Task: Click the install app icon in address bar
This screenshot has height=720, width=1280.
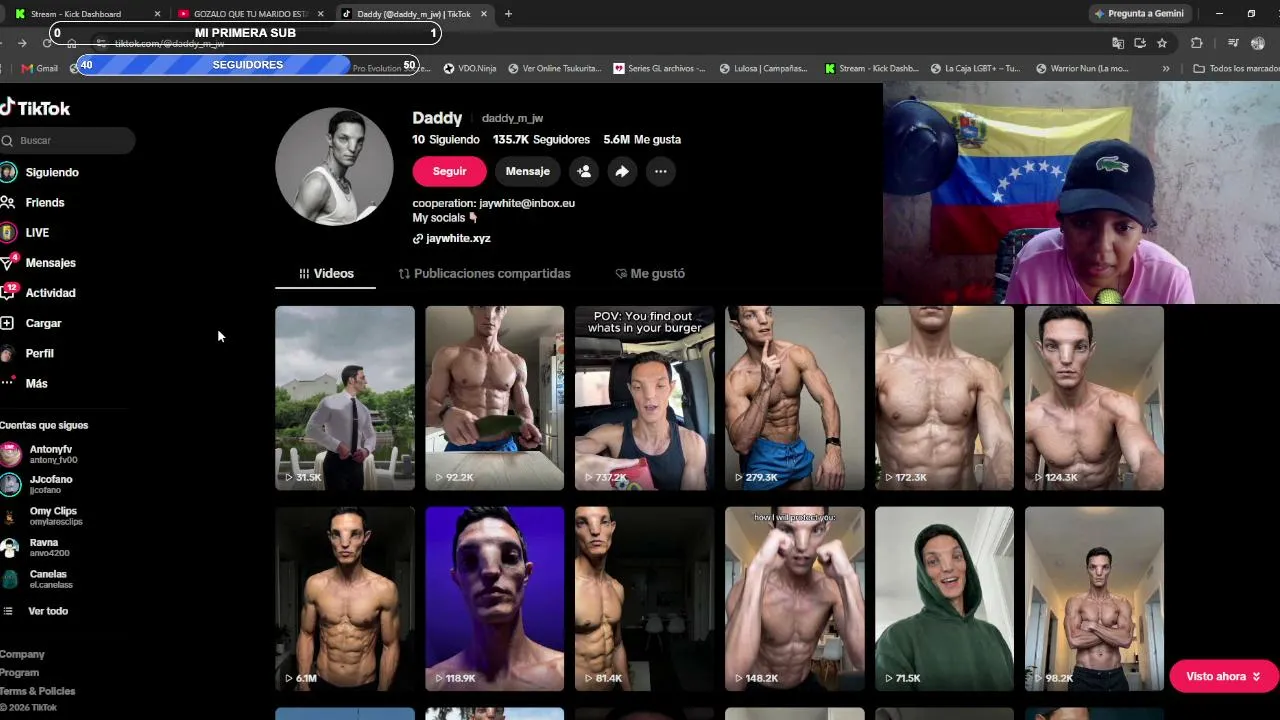Action: click(x=1140, y=43)
